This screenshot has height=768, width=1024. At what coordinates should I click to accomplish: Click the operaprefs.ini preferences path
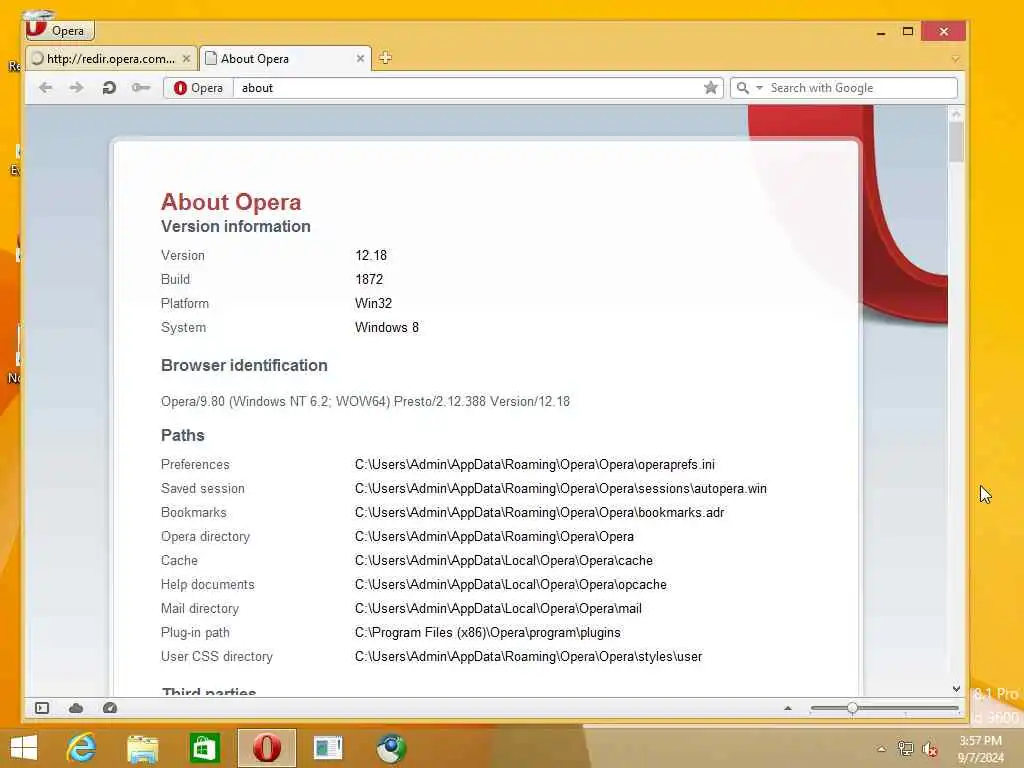[535, 465]
